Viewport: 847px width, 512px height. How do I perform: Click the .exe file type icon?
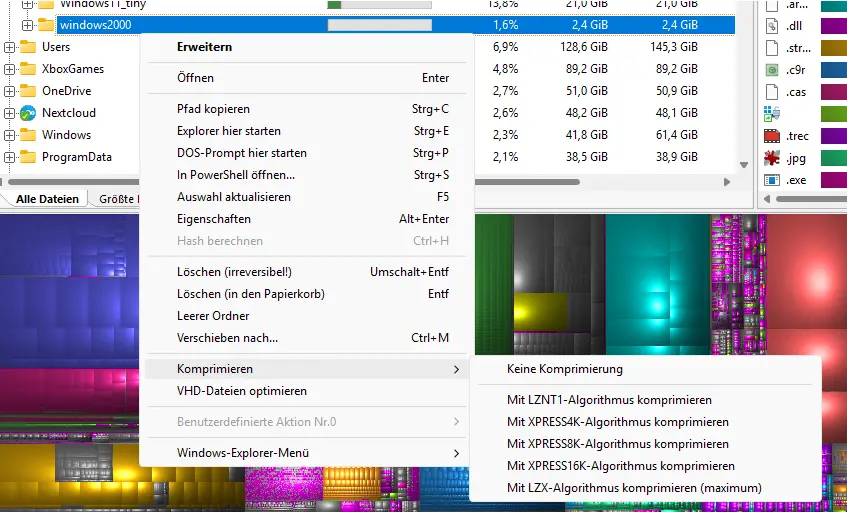point(771,180)
